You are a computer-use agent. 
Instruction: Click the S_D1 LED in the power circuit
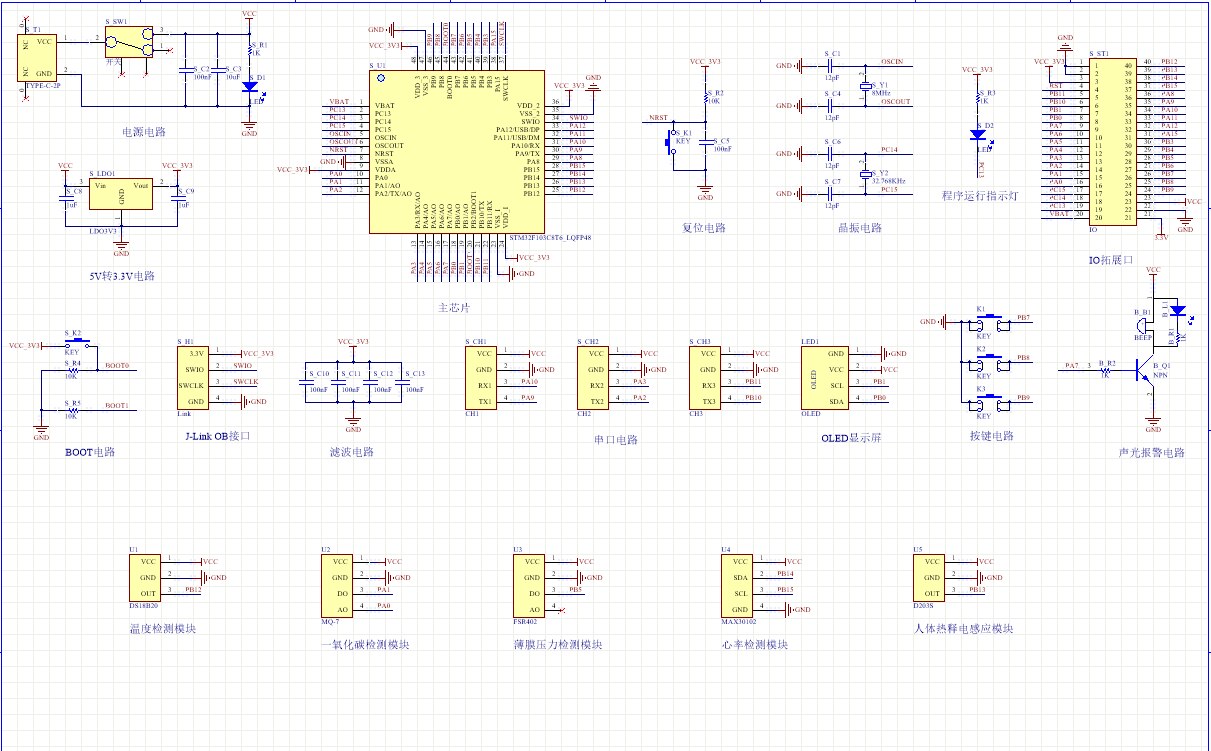249,87
